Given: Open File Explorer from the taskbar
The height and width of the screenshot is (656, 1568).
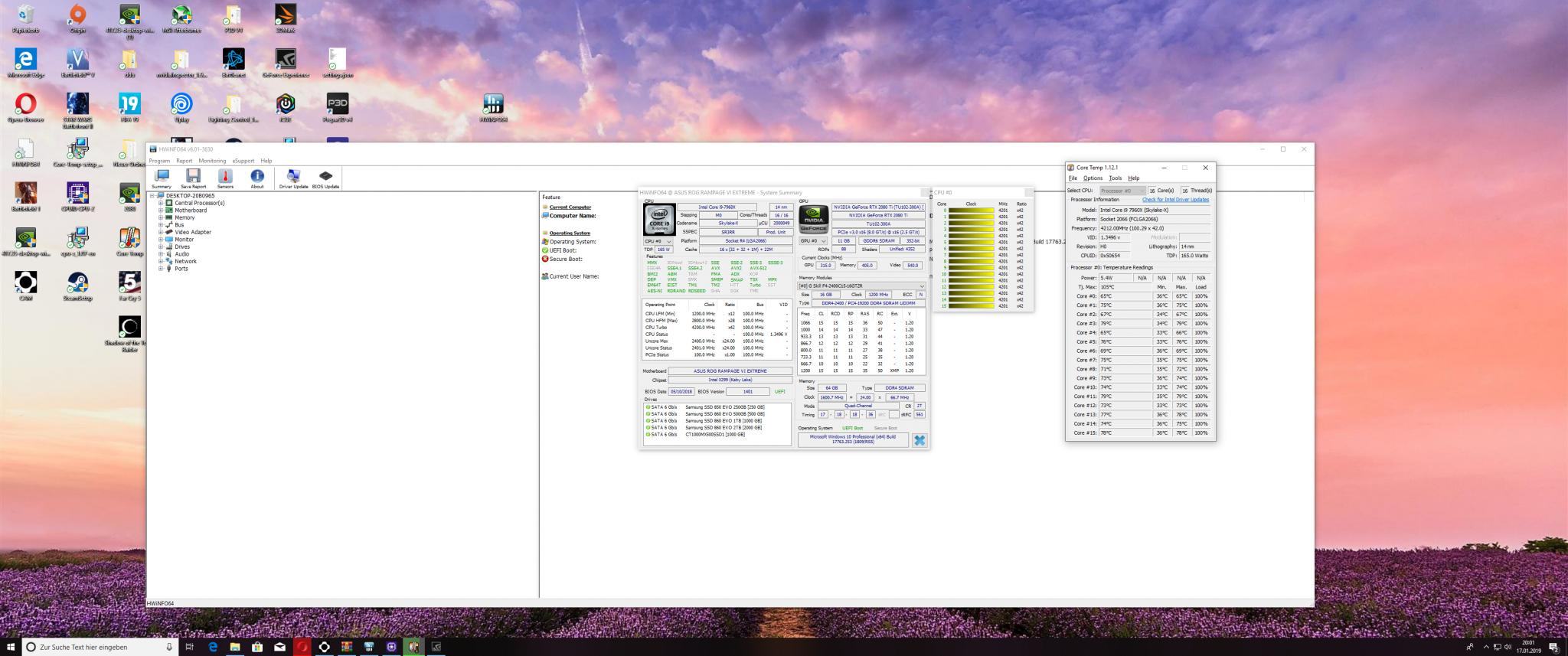Looking at the screenshot, I should tap(235, 647).
